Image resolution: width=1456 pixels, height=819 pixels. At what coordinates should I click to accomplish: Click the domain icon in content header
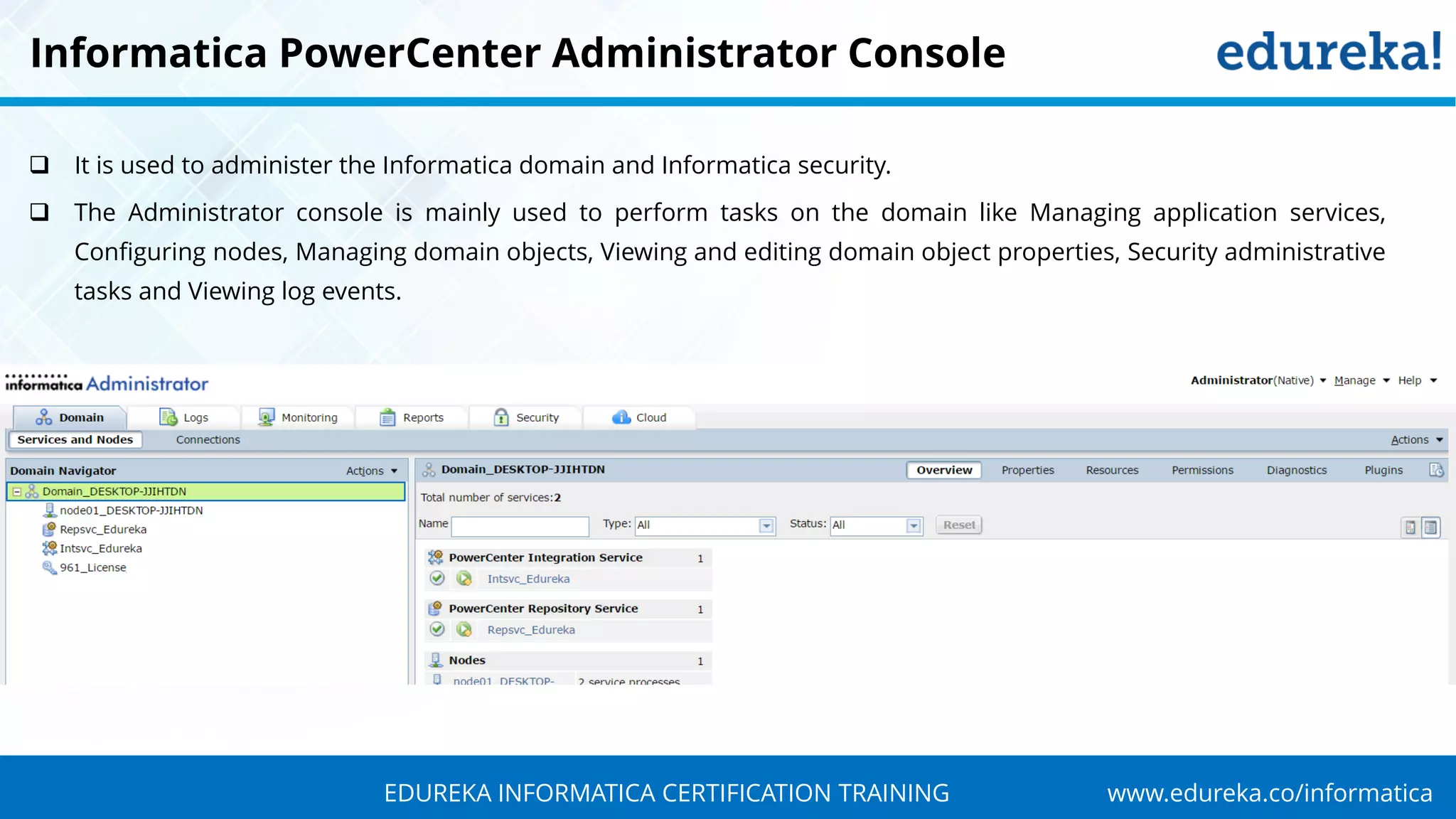tap(429, 470)
